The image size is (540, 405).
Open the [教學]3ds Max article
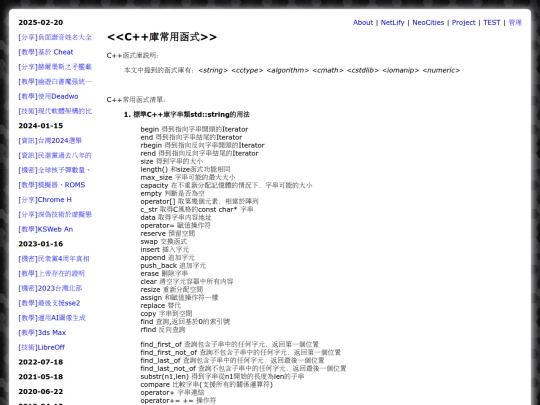point(42,333)
